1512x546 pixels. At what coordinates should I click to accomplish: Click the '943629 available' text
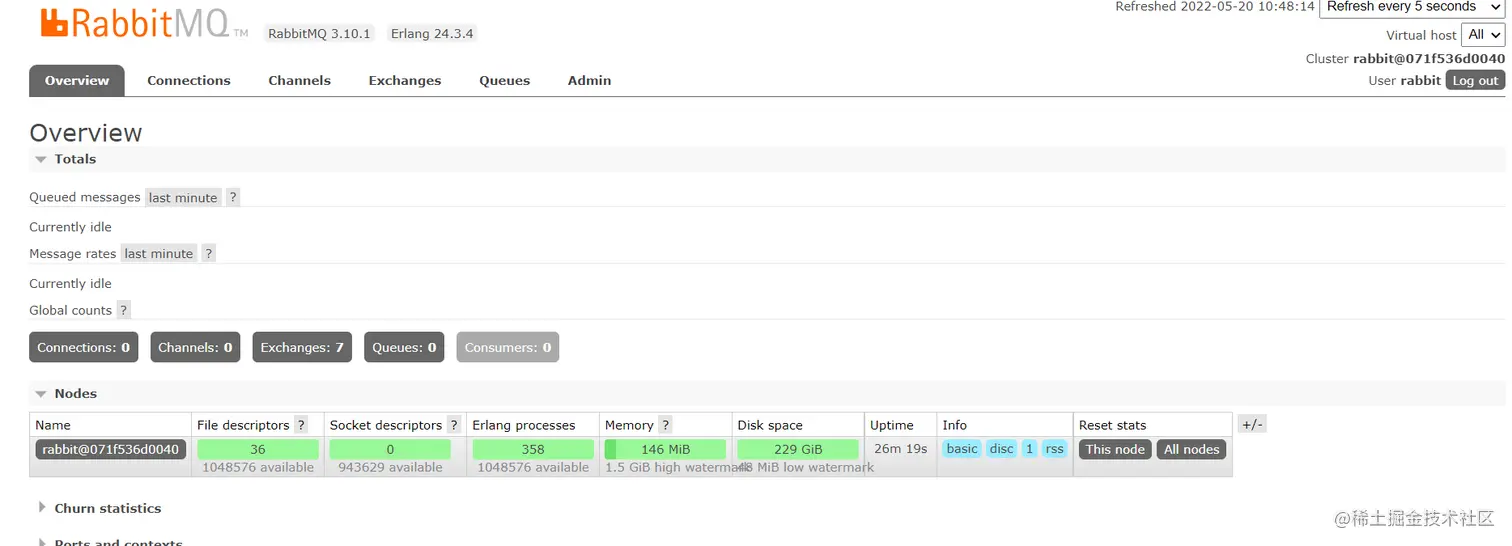pyautogui.click(x=390, y=468)
